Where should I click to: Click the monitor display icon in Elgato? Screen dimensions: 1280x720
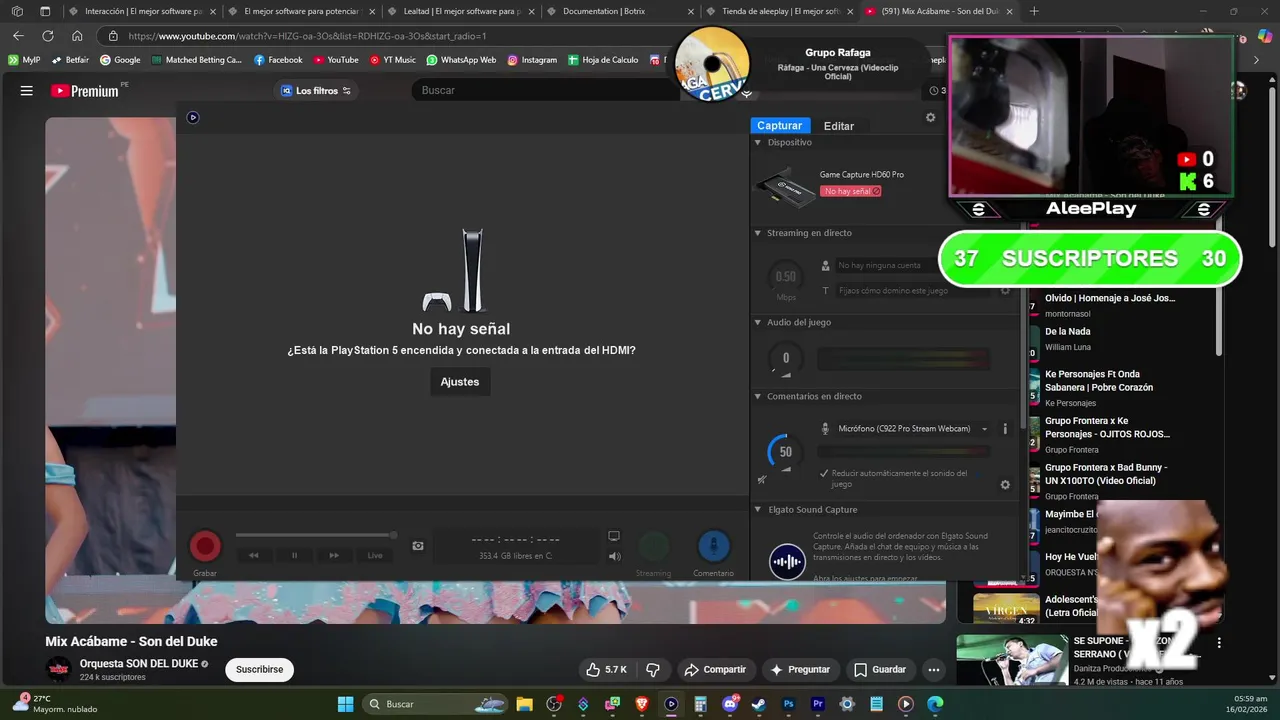point(614,536)
